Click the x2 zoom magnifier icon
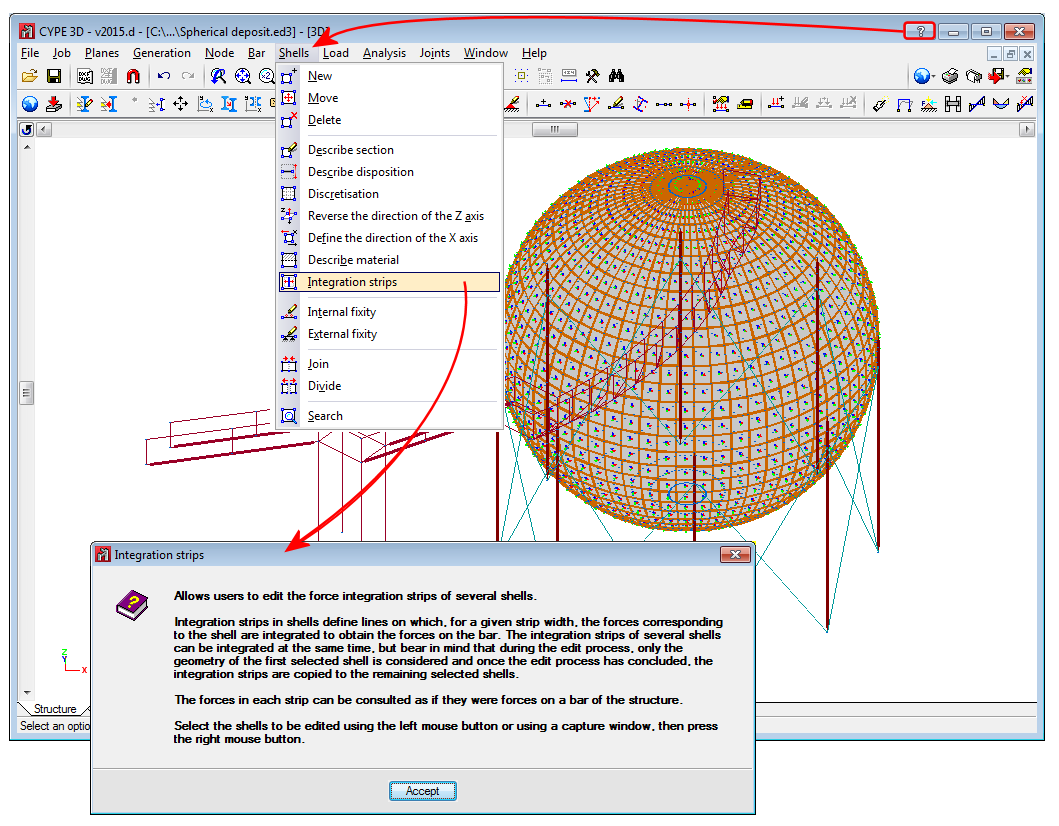The height and width of the screenshot is (826, 1059). tap(267, 76)
